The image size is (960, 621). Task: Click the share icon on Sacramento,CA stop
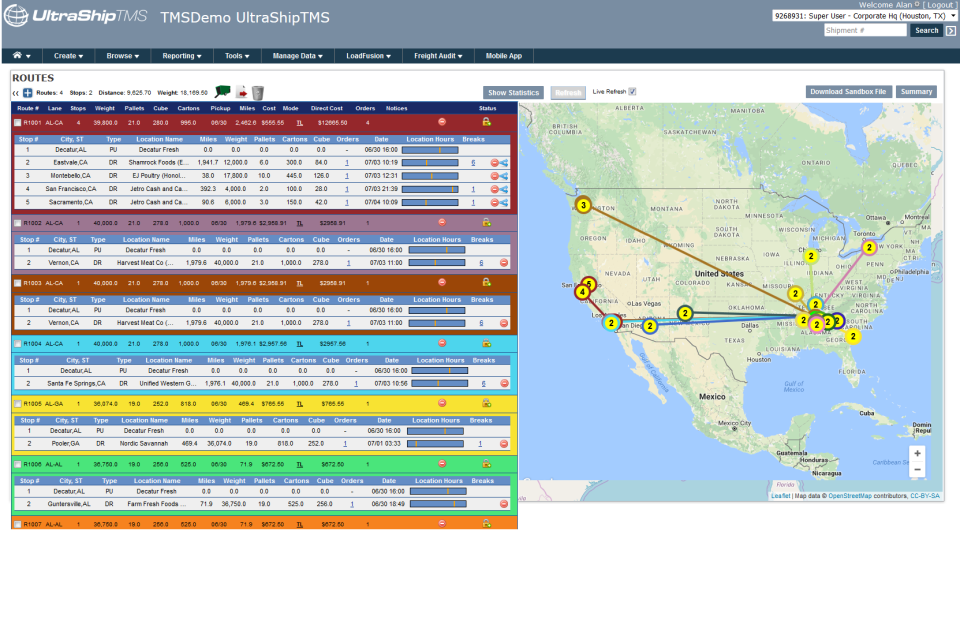pyautogui.click(x=503, y=202)
